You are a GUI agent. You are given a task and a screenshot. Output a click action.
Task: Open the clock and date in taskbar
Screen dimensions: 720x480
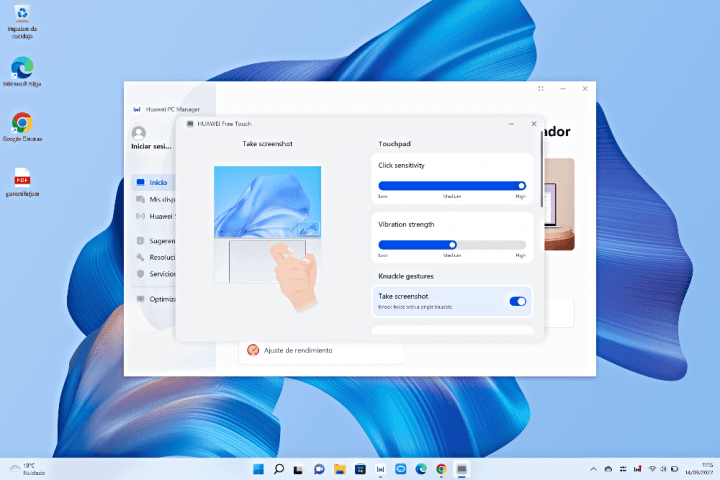[x=699, y=469]
